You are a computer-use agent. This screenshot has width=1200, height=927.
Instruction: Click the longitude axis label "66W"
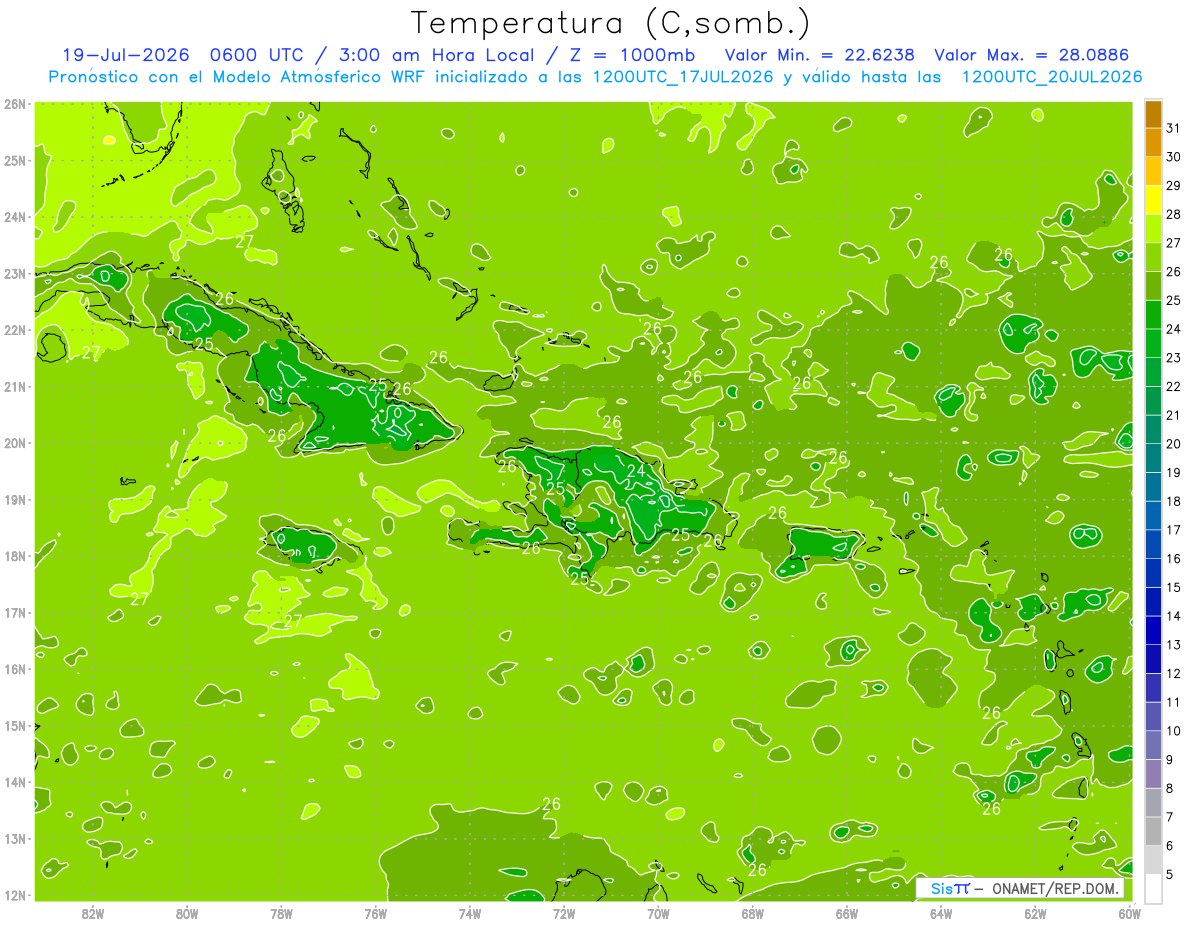[x=847, y=913]
